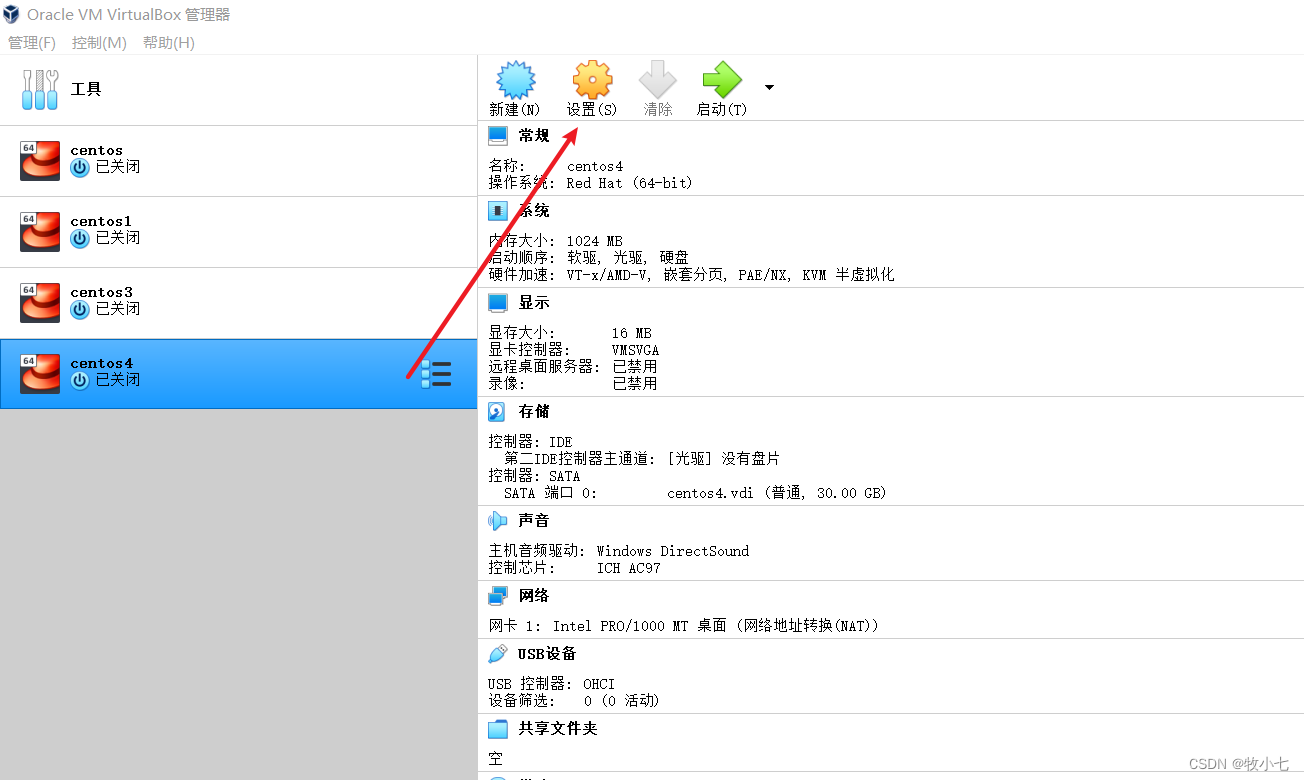This screenshot has height=780, width=1304.
Task: Click the Storage (存储) section icon
Action: [x=498, y=412]
